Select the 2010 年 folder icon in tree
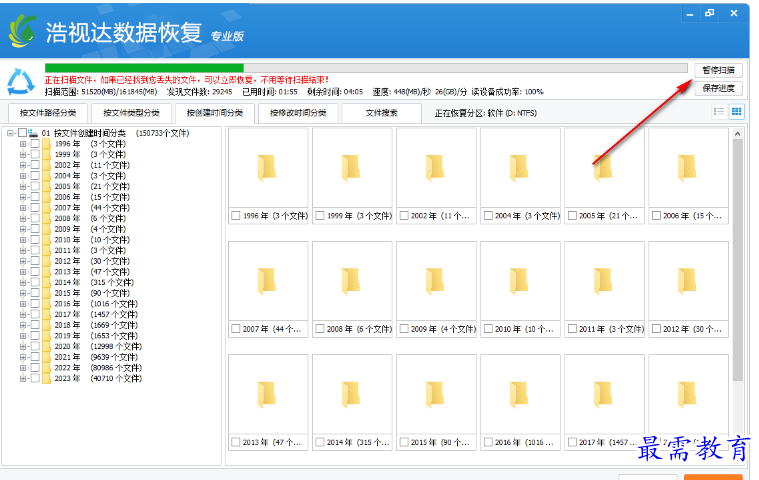 46,240
